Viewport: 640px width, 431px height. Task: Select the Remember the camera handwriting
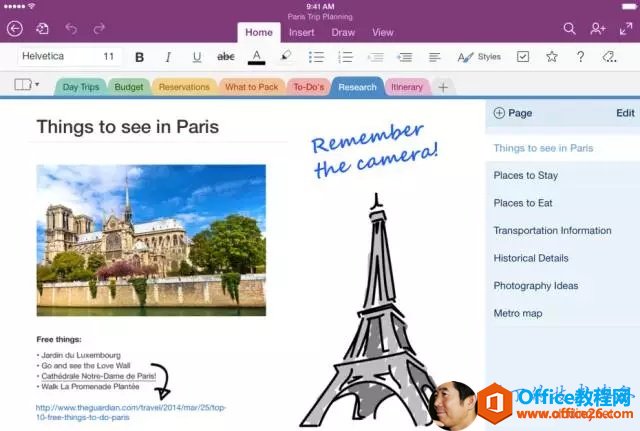[x=374, y=150]
